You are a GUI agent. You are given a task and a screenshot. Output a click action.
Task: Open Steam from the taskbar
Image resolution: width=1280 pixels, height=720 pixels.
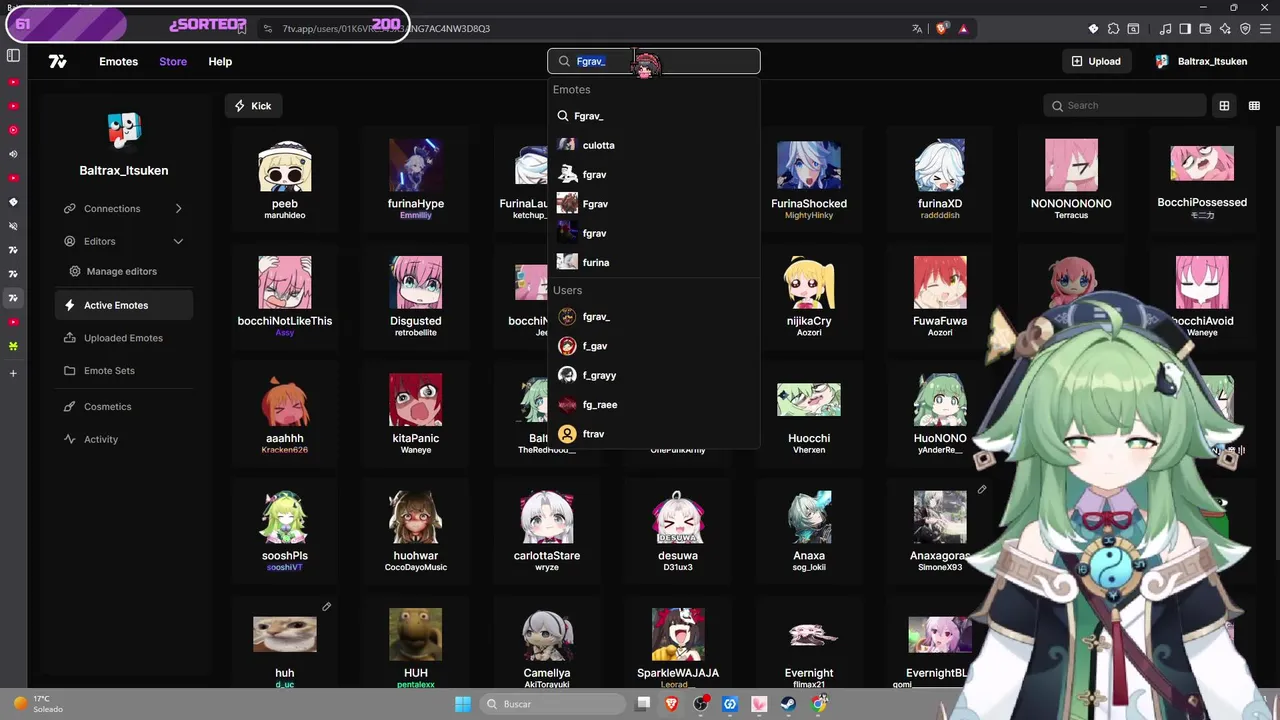(x=789, y=704)
